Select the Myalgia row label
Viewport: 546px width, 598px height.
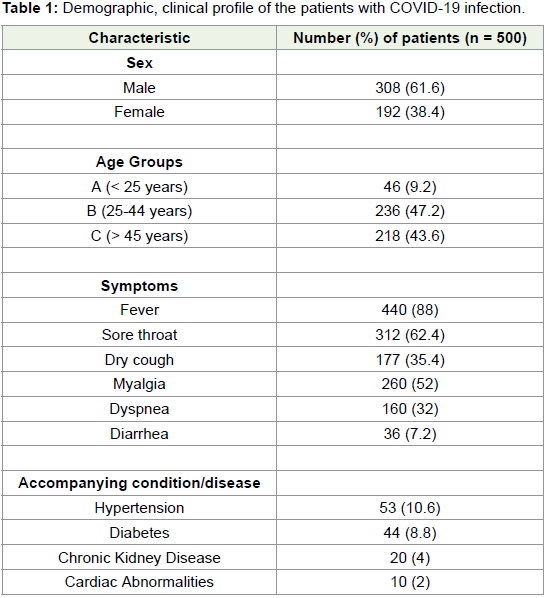pos(139,384)
